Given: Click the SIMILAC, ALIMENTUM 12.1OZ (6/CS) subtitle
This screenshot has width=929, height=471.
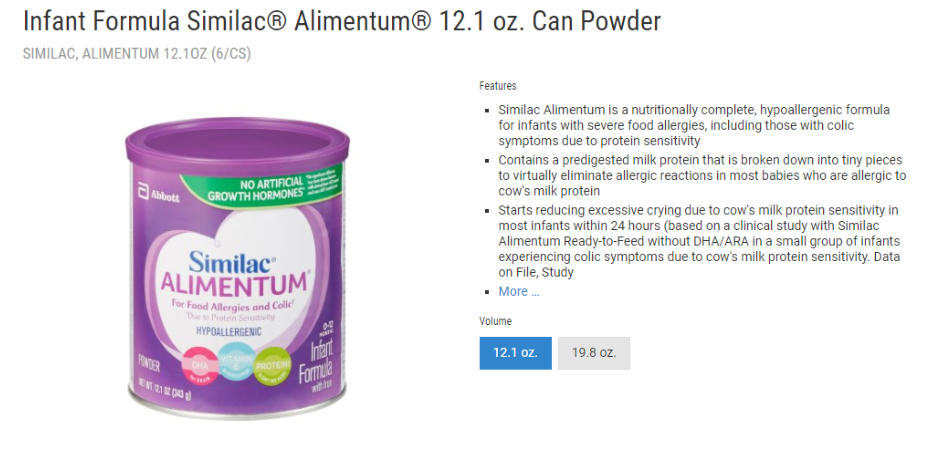Looking at the screenshot, I should tap(137, 54).
